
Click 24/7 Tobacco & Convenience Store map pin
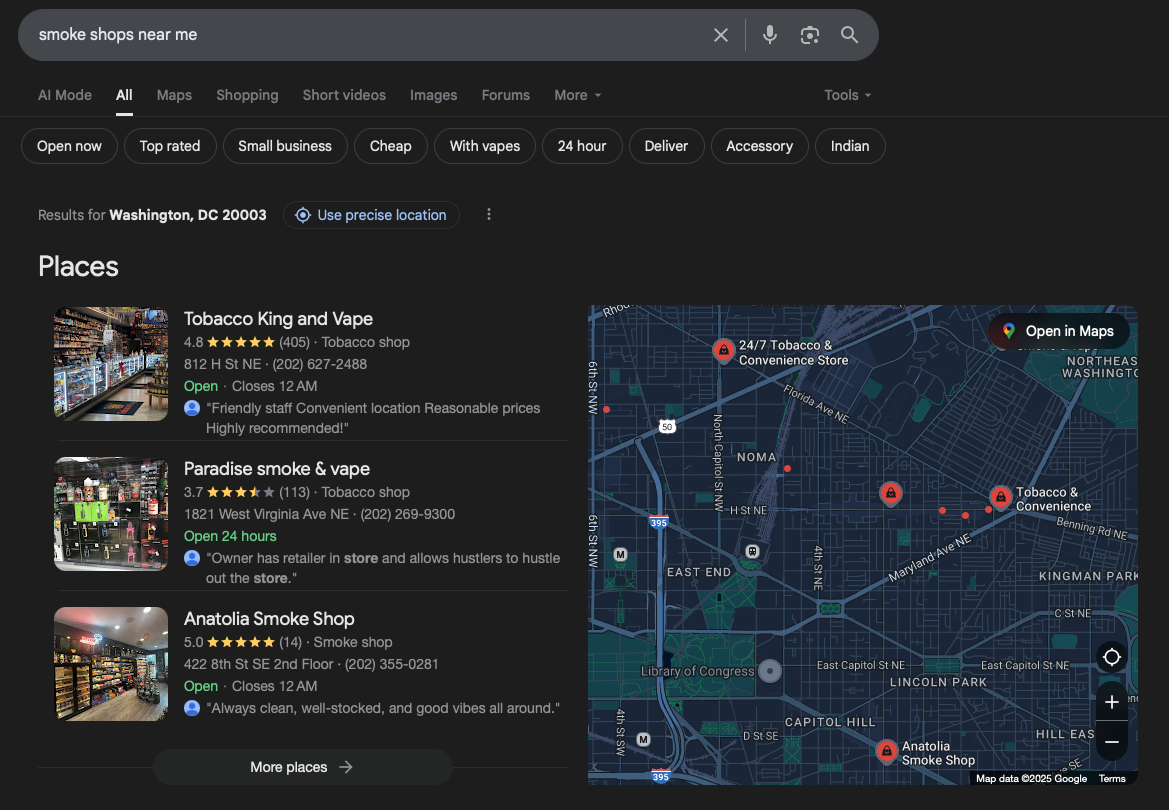tap(723, 349)
